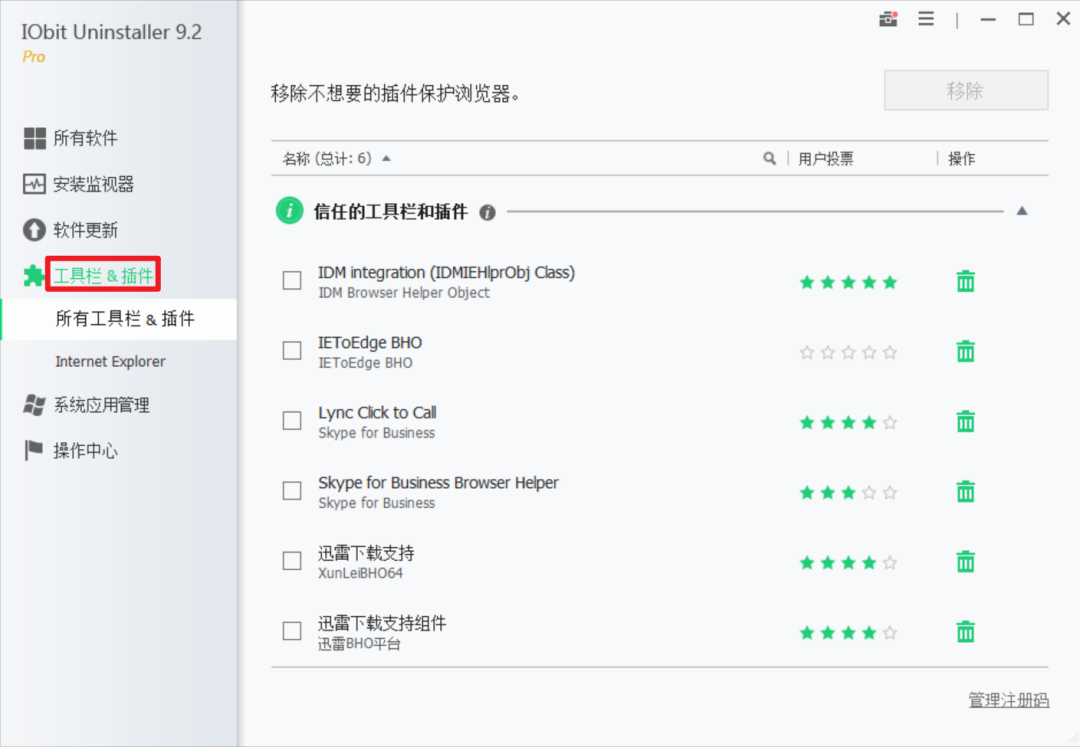1080x747 pixels.
Task: Select the IDM integration (IDMIEHlprObj Class) entry name
Action: (446, 273)
